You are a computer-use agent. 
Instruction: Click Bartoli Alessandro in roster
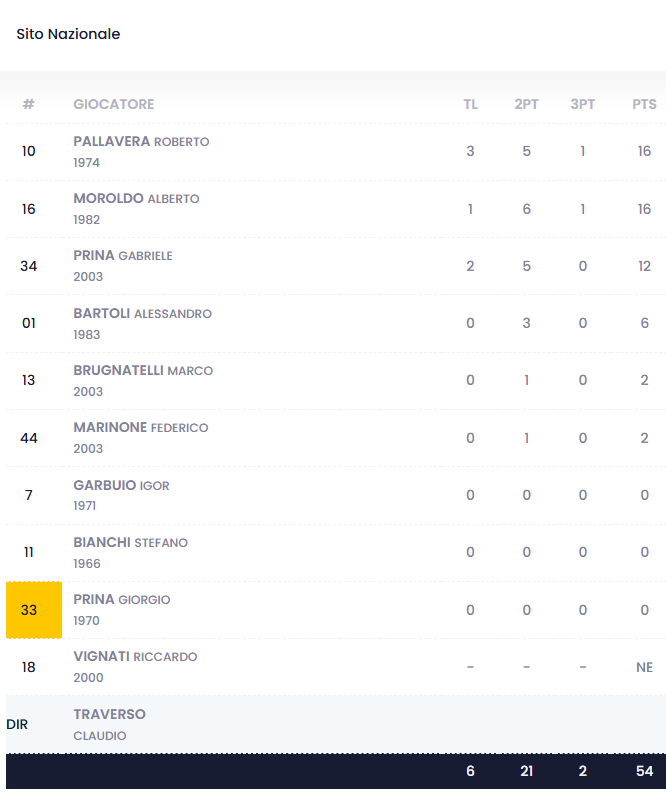click(x=142, y=313)
